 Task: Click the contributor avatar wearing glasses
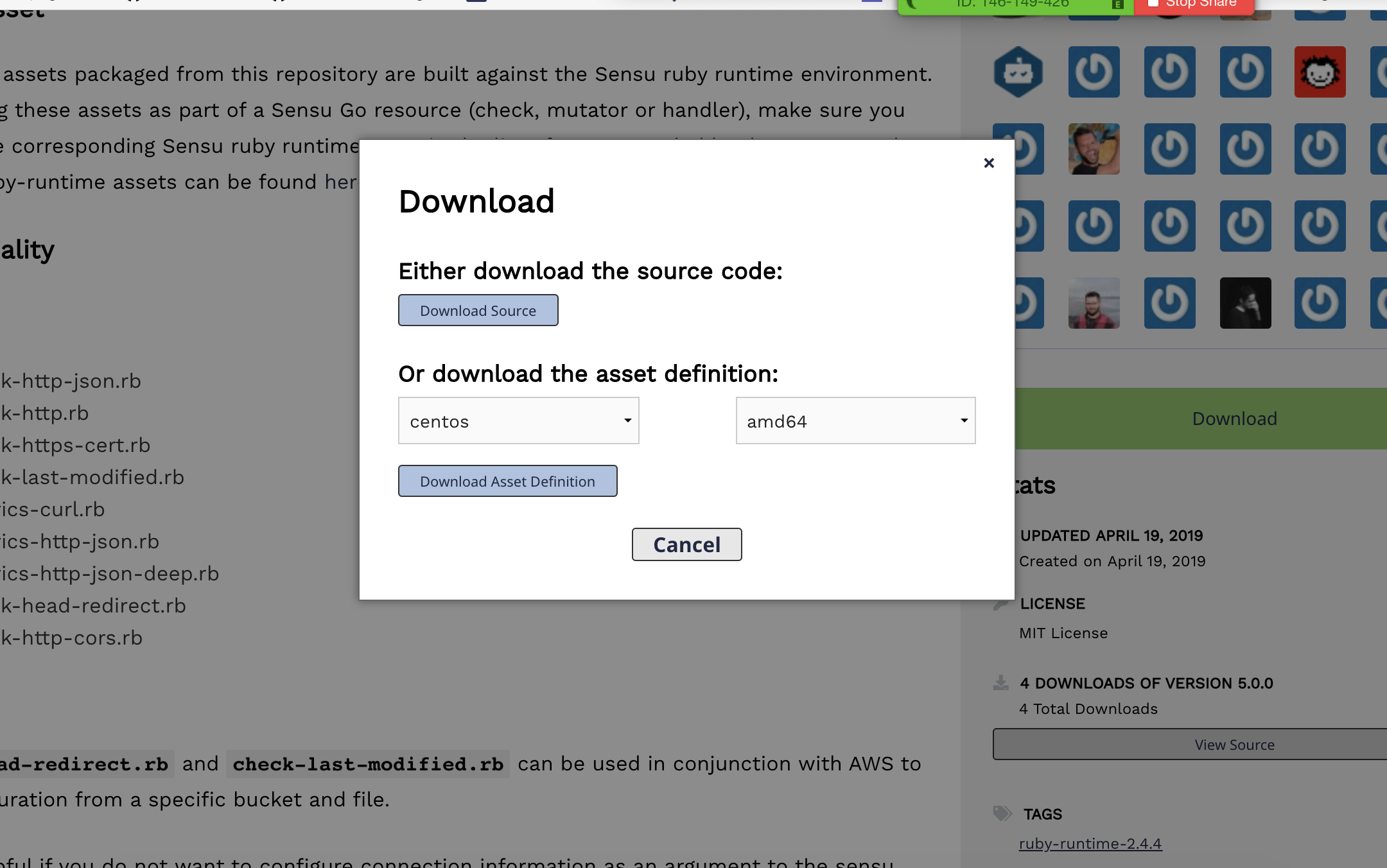(x=1094, y=302)
